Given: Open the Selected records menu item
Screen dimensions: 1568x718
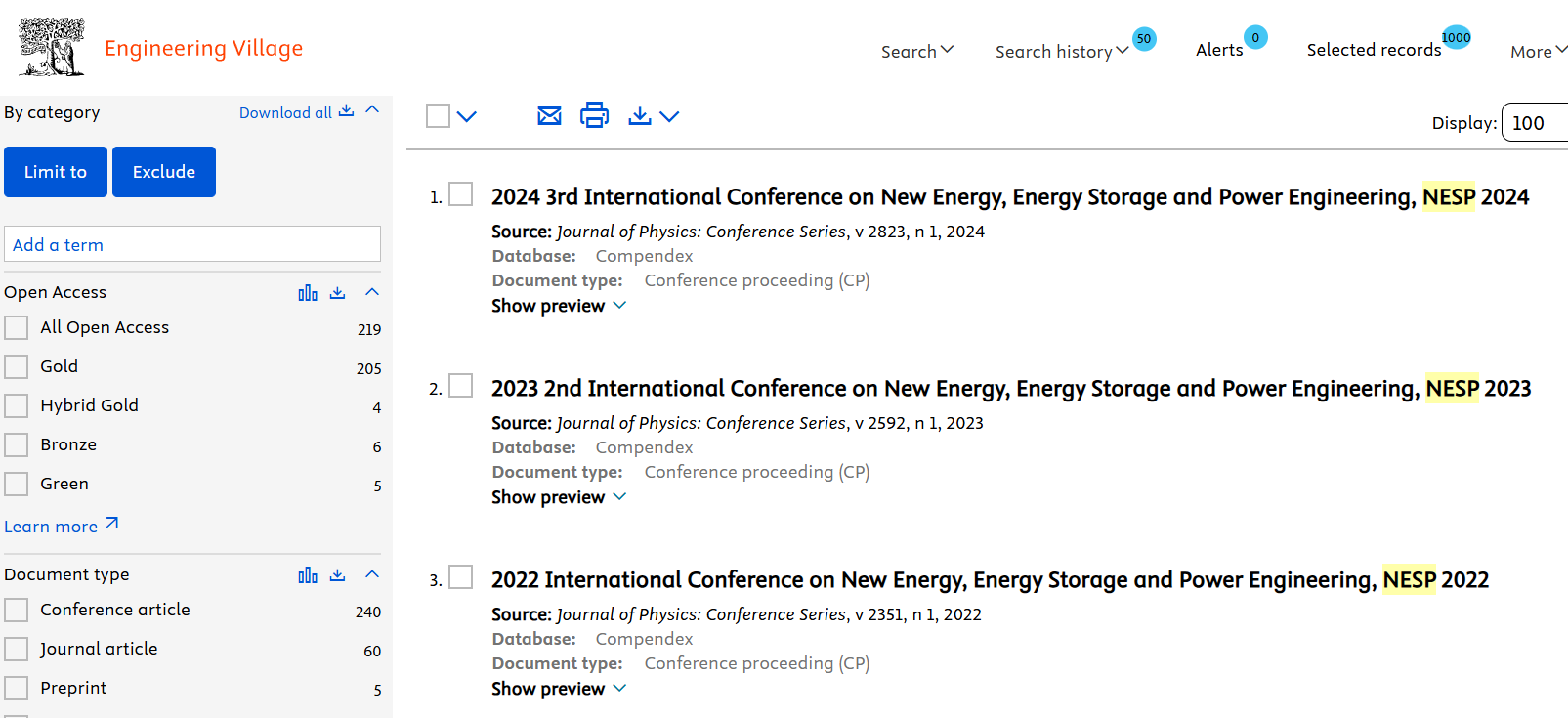Looking at the screenshot, I should 1374,50.
